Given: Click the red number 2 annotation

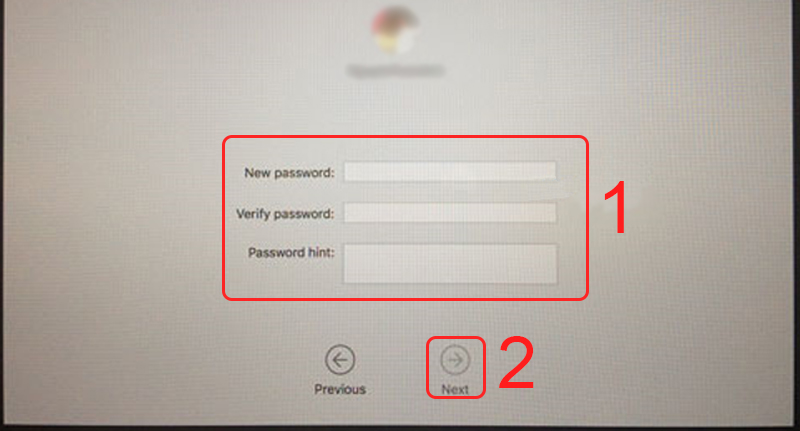Looking at the screenshot, I should coord(516,363).
